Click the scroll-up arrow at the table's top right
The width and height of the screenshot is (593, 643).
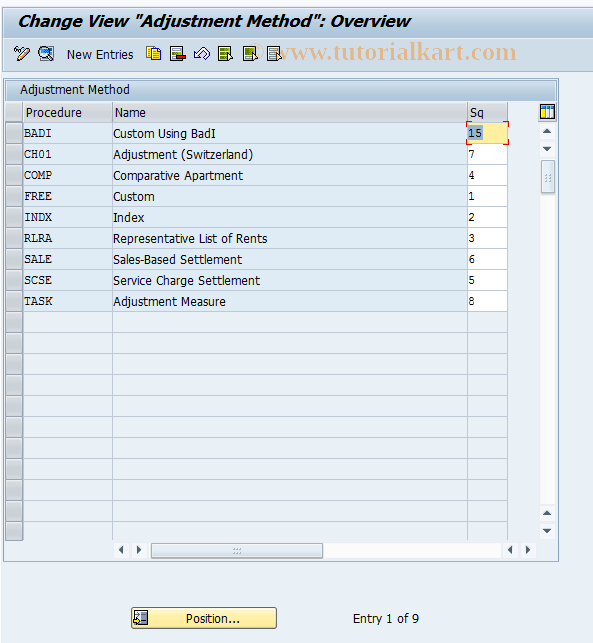pos(547,131)
